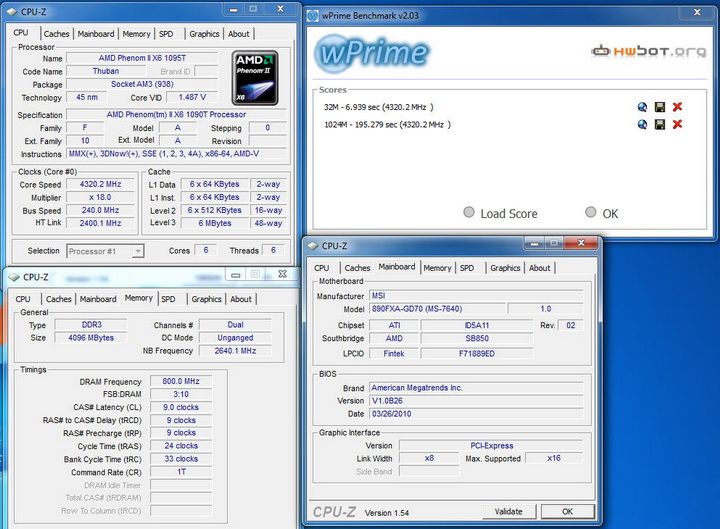The image size is (720, 529).
Task: Click the BIOS date 03/26/2010 field
Action: (x=476, y=414)
